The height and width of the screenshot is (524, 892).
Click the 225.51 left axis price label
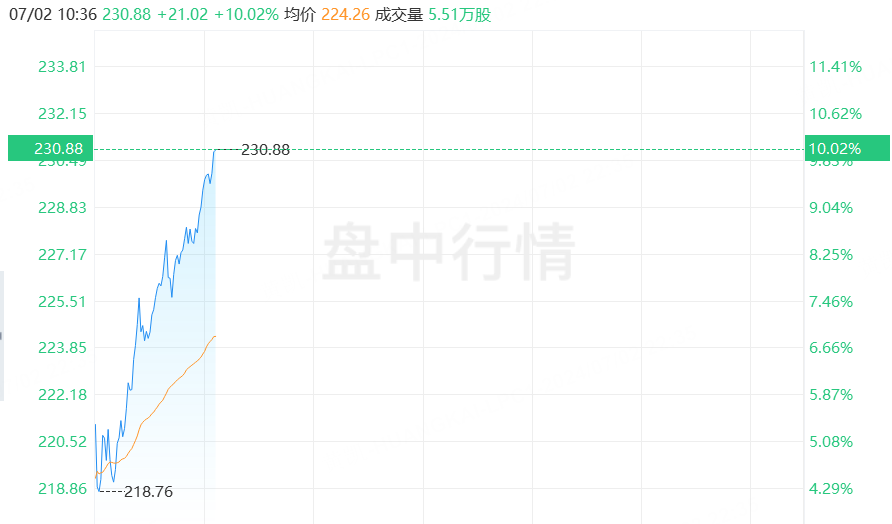point(62,302)
